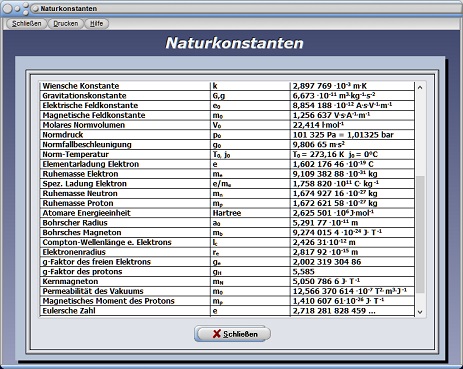Click value T₀ = 273,16 K
463x369 pixels.
coord(318,154)
